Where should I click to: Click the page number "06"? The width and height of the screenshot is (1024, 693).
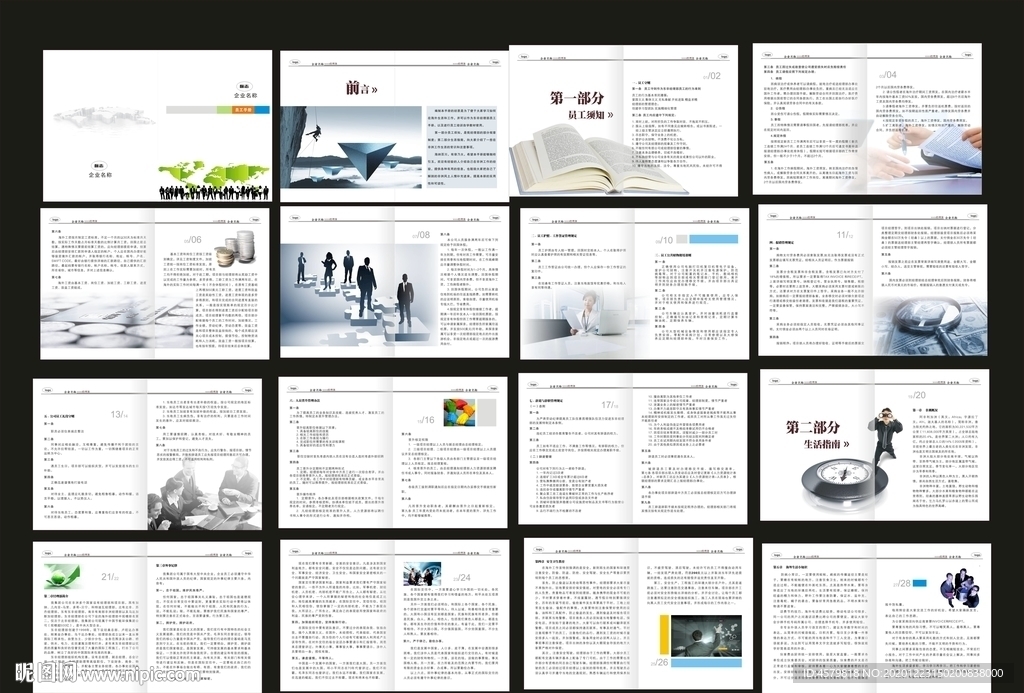click(x=195, y=240)
